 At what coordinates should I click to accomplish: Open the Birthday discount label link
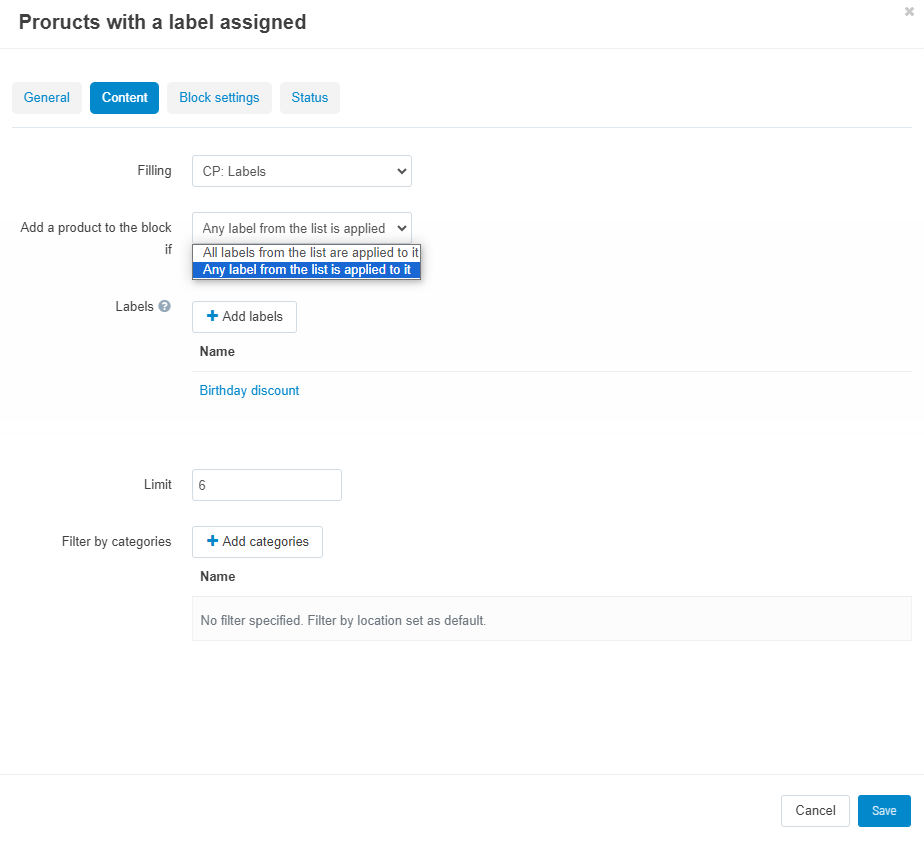coord(249,391)
